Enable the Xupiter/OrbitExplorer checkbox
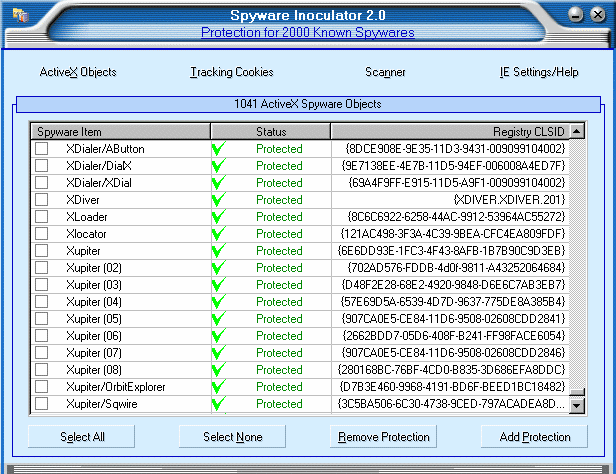 click(x=42, y=387)
